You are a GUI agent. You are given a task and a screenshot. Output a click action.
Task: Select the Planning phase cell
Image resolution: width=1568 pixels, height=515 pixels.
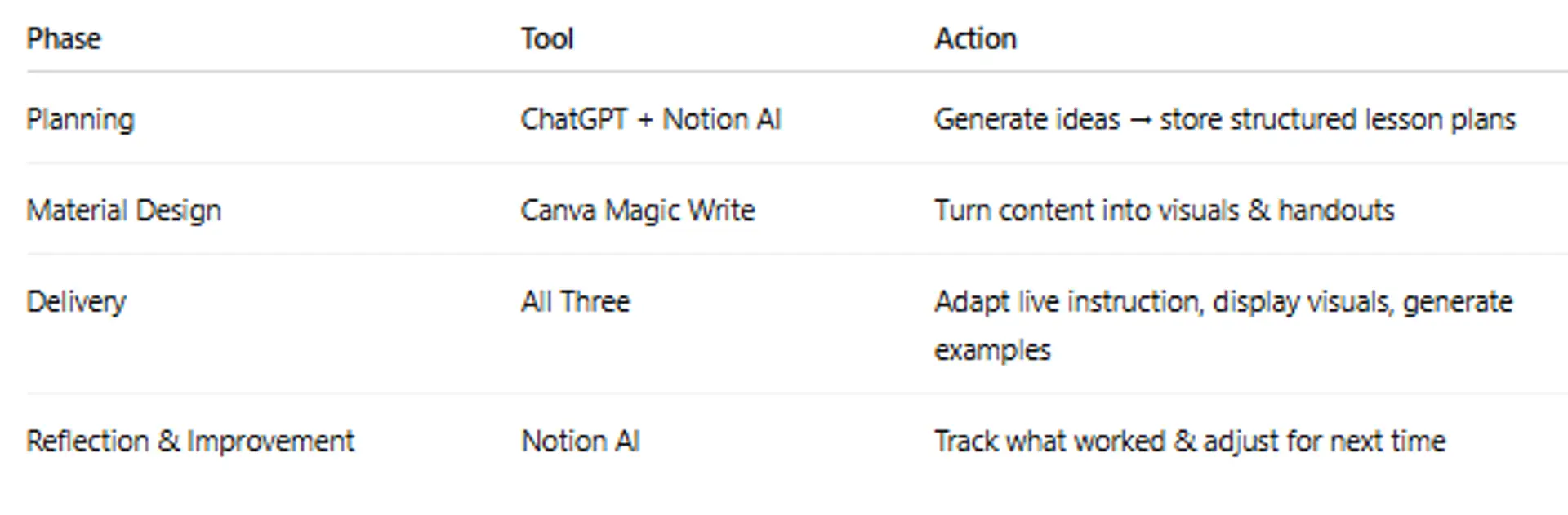click(80, 119)
